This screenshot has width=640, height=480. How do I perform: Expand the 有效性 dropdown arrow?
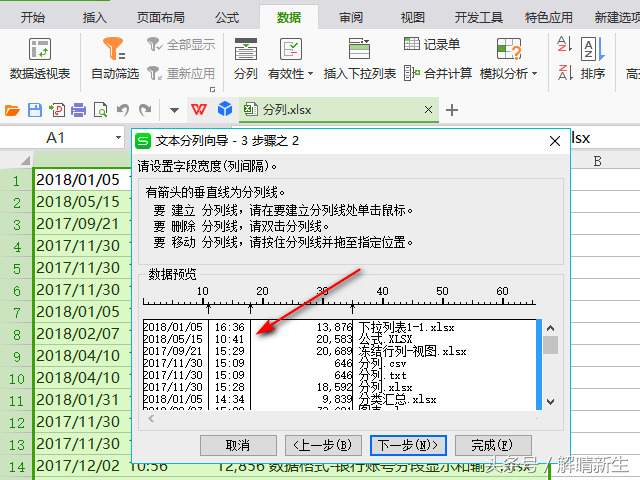coord(311,74)
